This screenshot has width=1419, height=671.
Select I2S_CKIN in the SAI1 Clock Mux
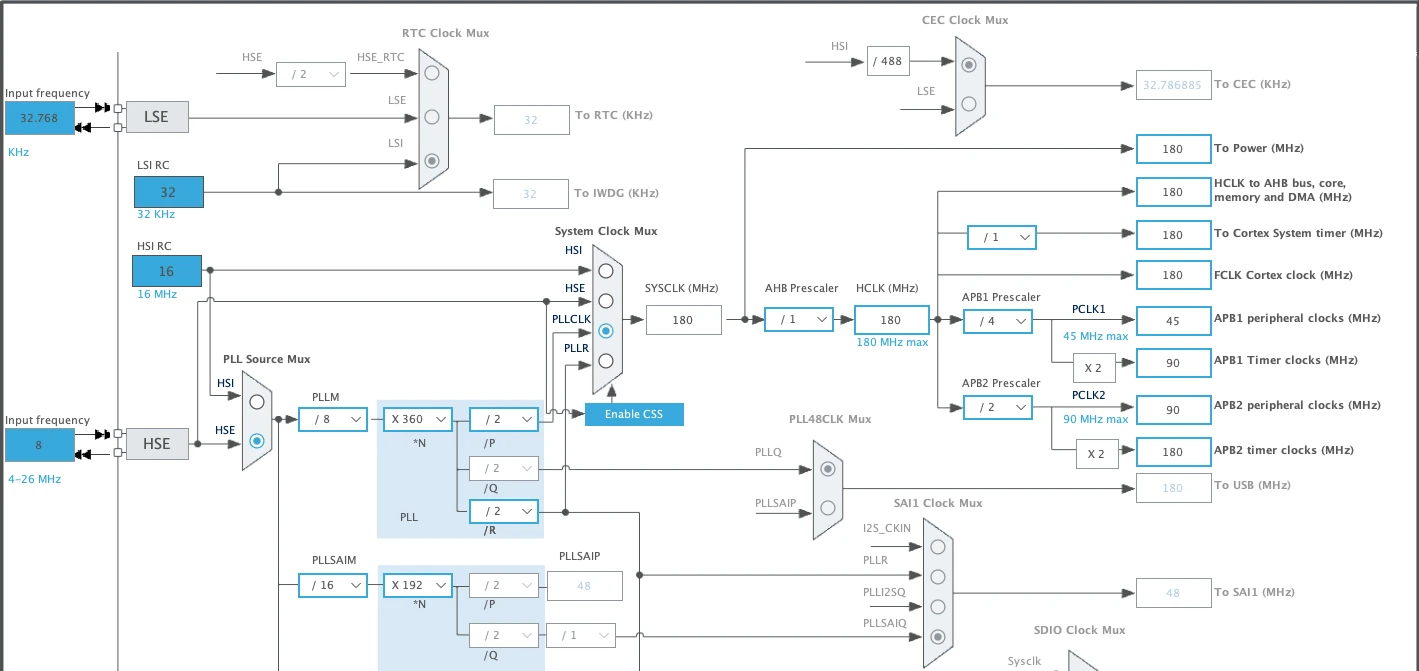(x=937, y=547)
